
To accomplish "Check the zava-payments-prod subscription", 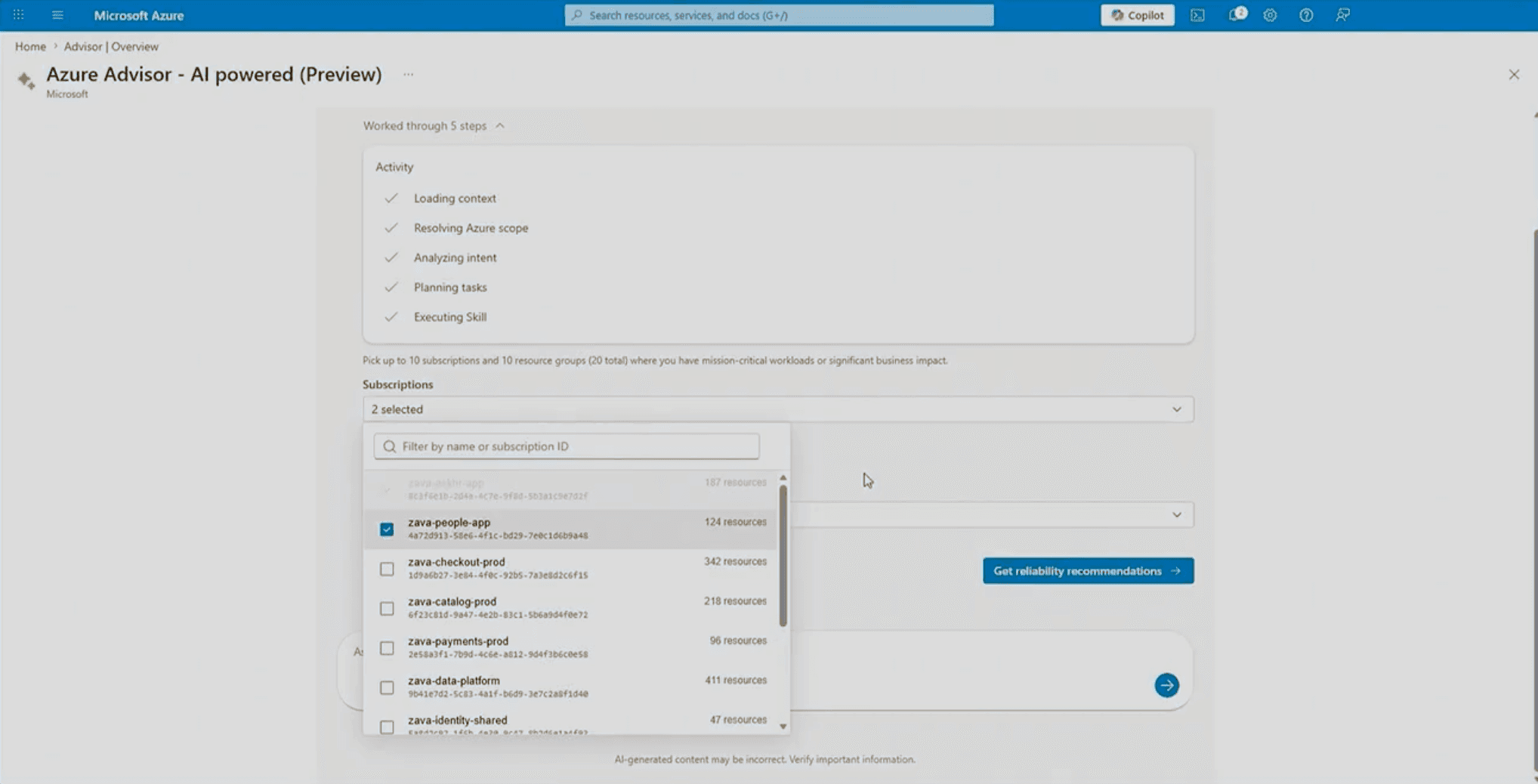I will pyautogui.click(x=387, y=648).
